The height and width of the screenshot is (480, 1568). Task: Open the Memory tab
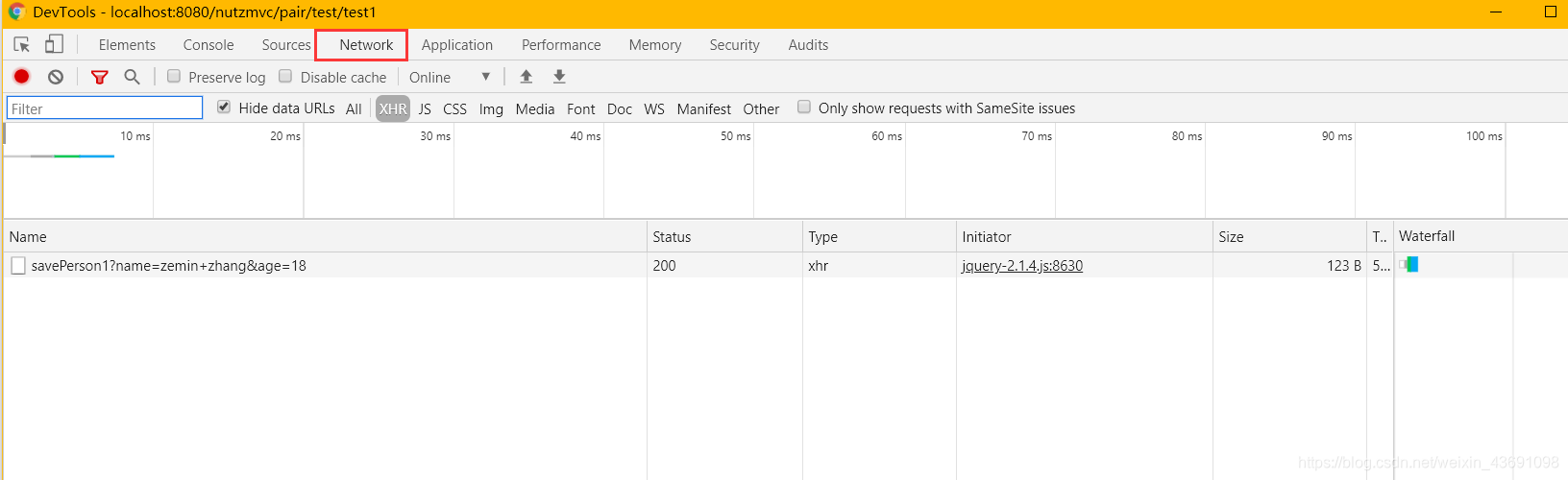click(x=655, y=45)
